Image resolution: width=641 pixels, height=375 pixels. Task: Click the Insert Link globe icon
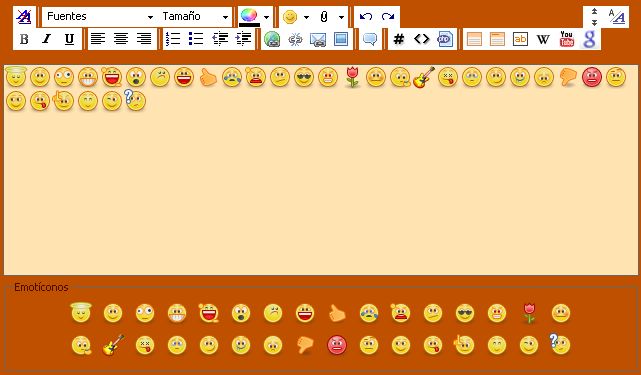pos(272,39)
